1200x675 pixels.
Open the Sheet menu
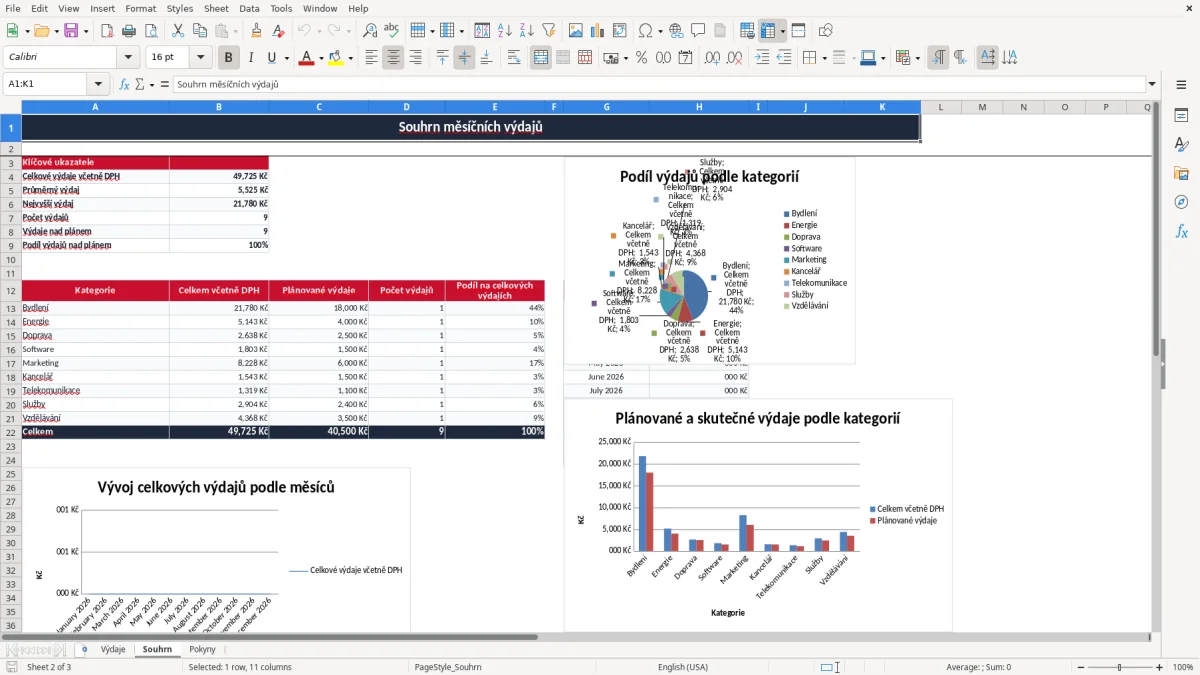click(216, 8)
